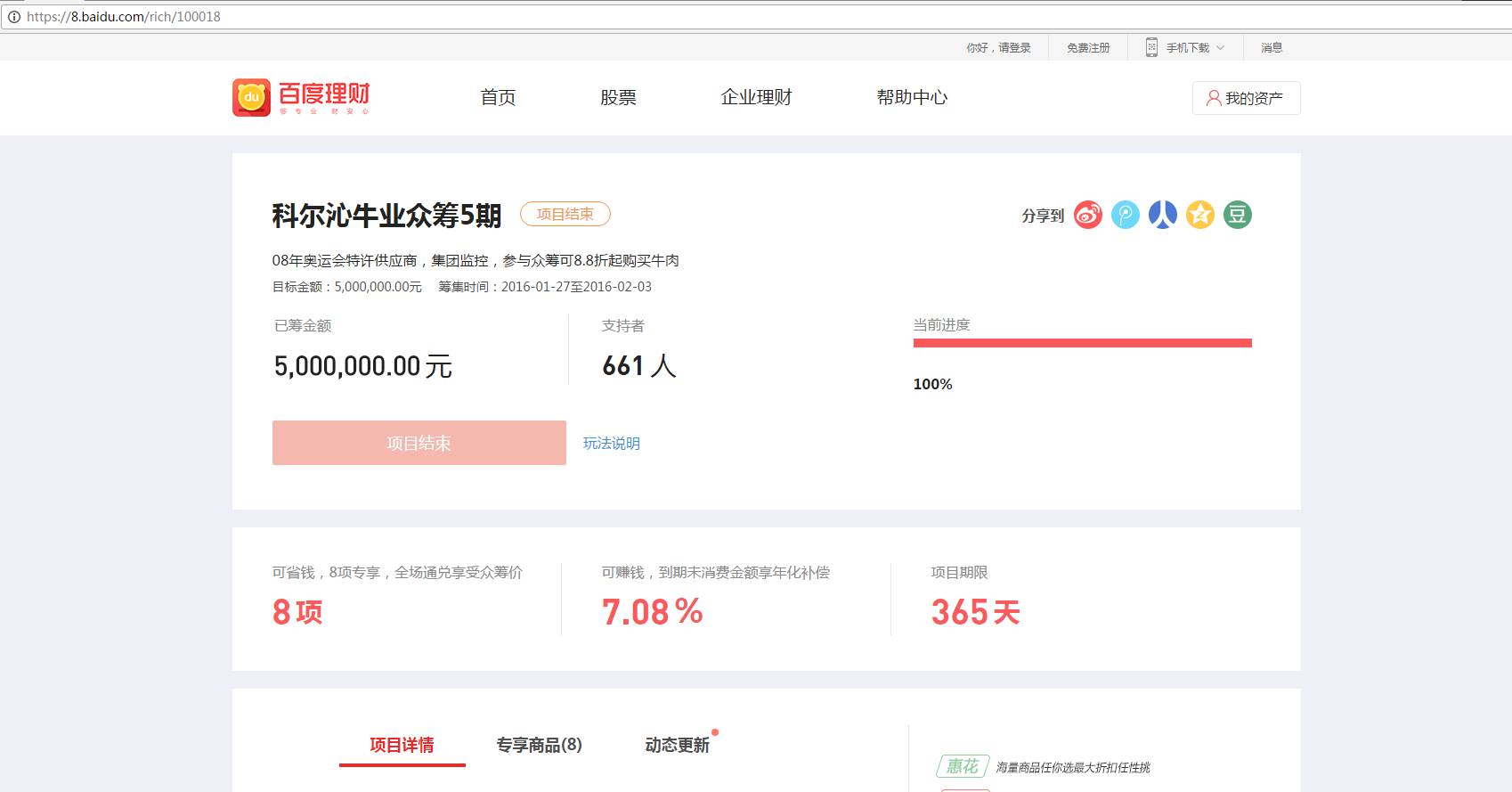This screenshot has width=1512, height=792.
Task: Click the 08年奥运会特许供应商 description line
Action: (x=476, y=260)
